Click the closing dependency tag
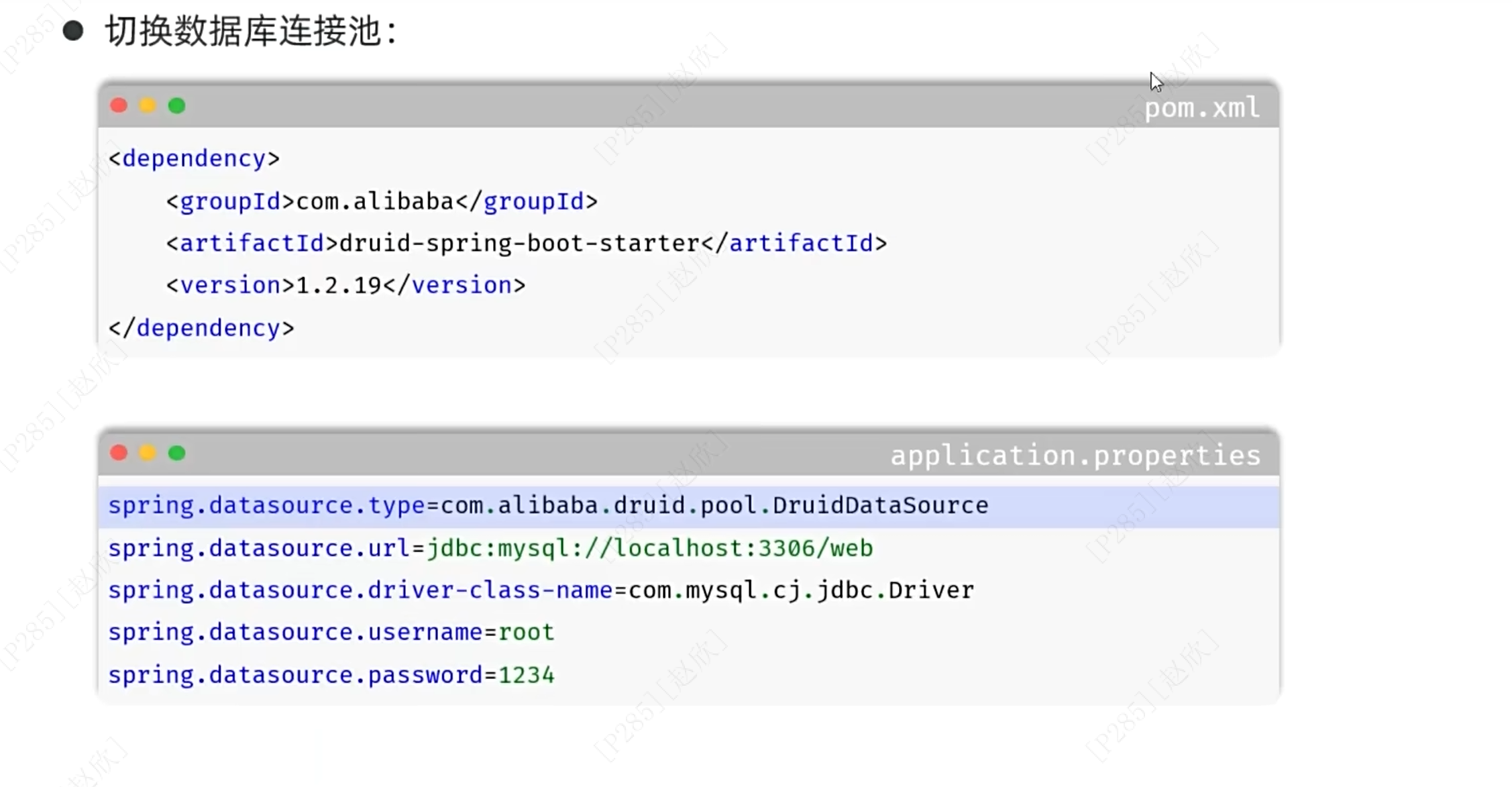Viewport: 1512px width, 787px height. 201,328
